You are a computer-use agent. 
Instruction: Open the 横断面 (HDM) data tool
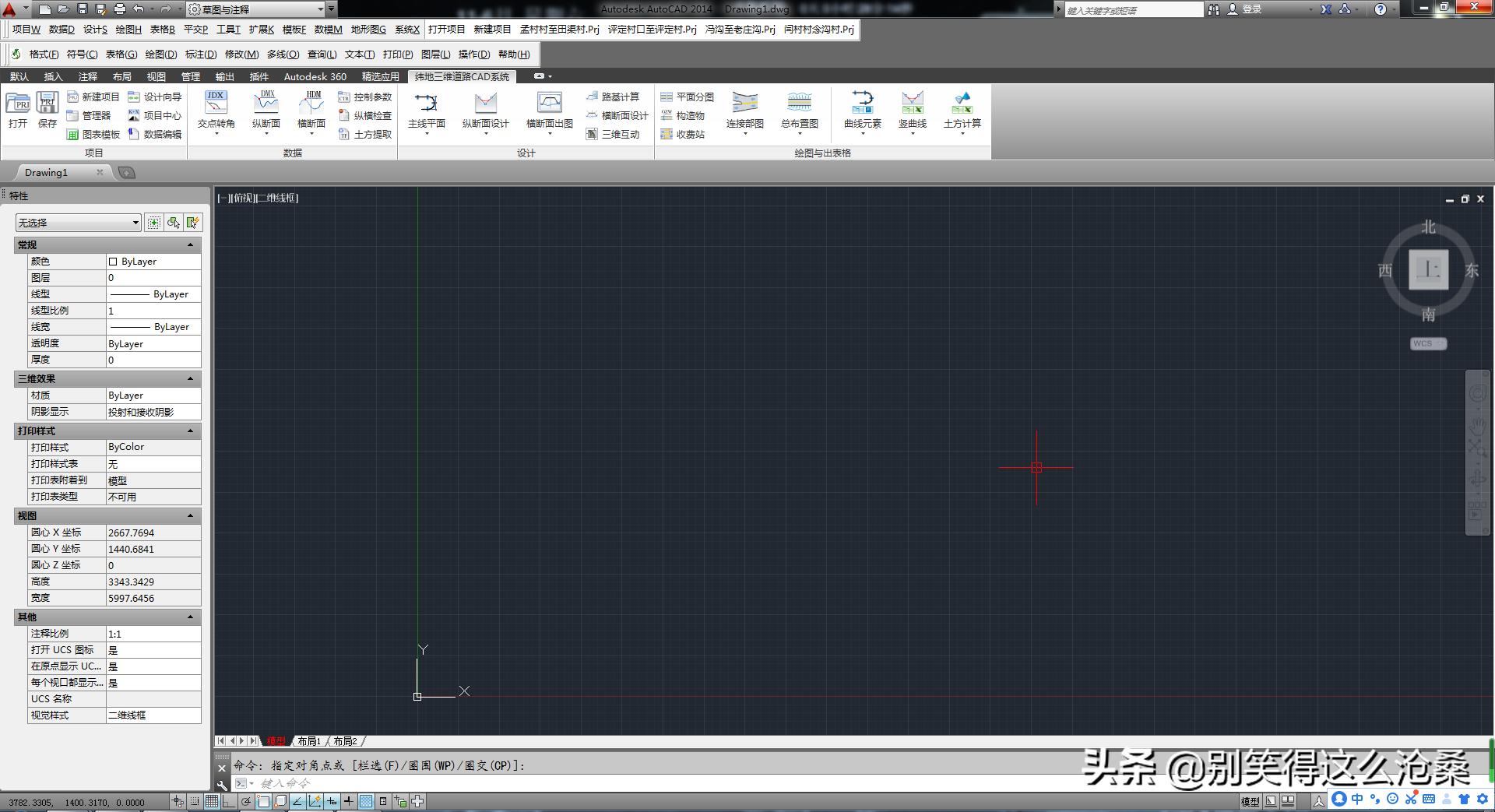311,111
